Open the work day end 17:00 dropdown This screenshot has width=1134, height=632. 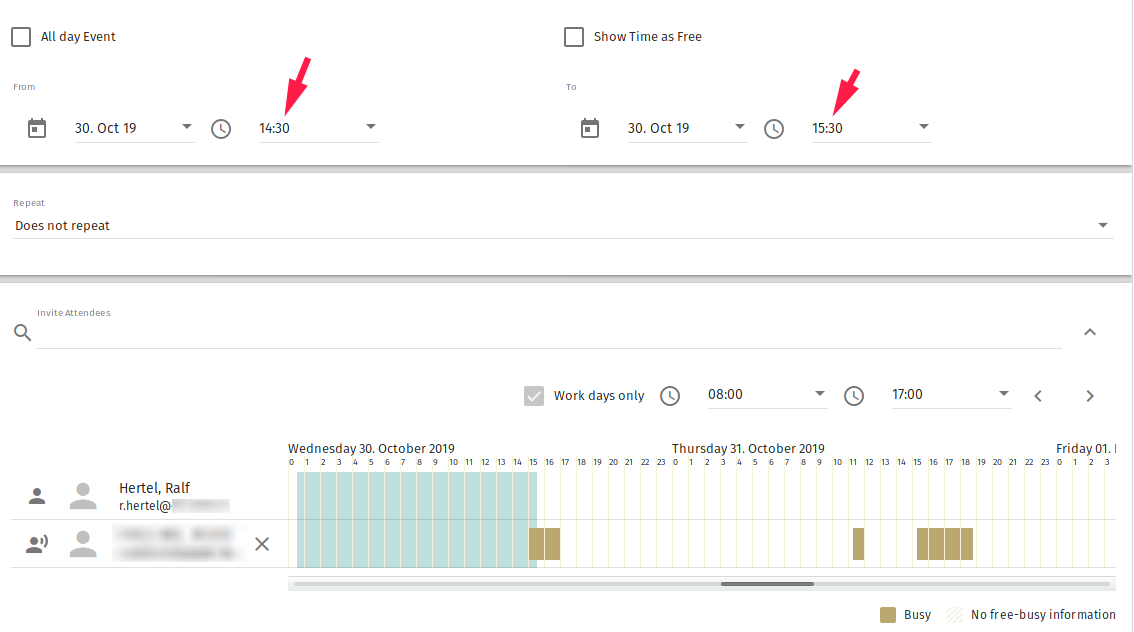pos(951,395)
